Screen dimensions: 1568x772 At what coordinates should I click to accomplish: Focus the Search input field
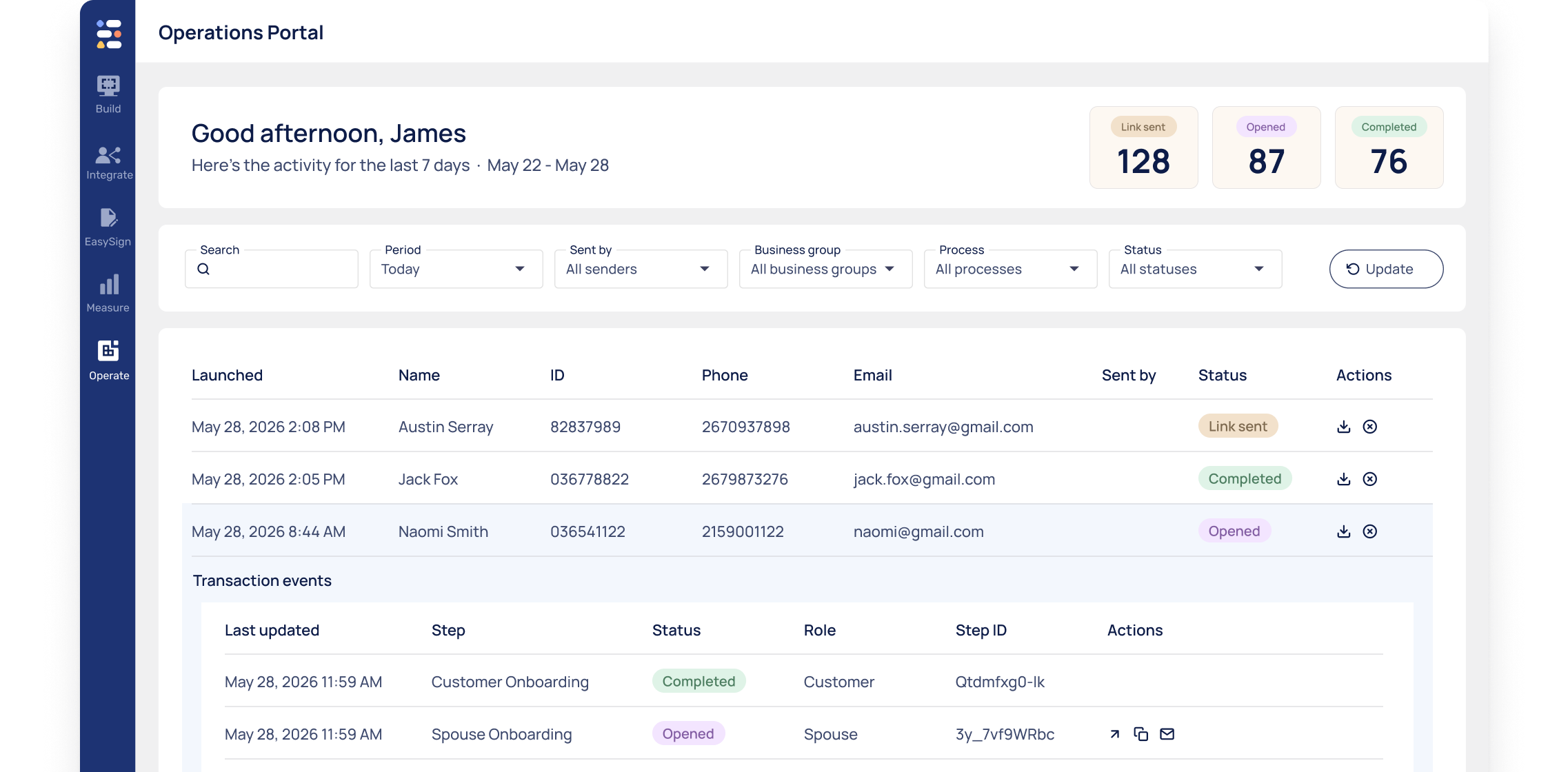point(272,269)
